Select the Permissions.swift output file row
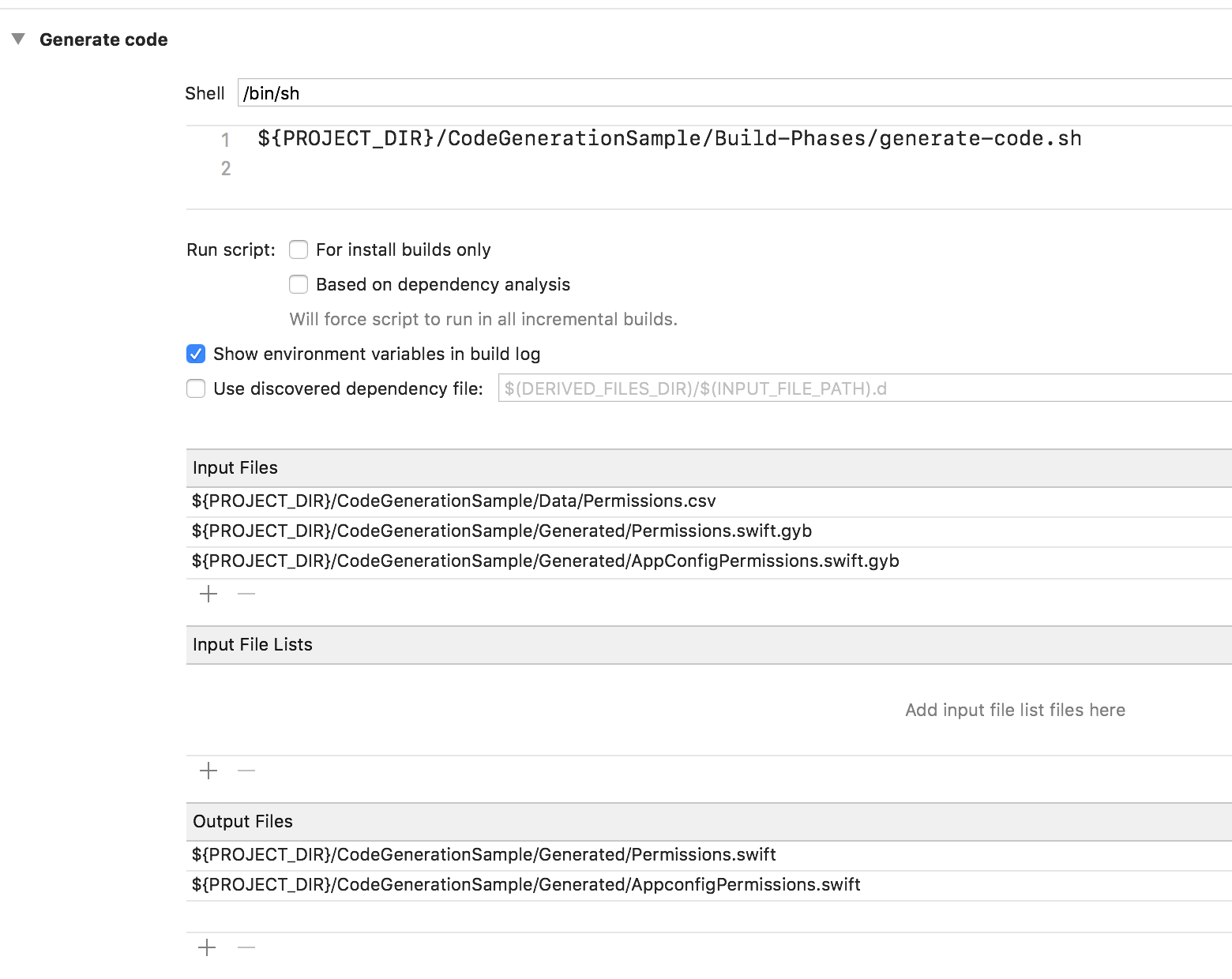This screenshot has width=1232, height=979. [x=483, y=854]
